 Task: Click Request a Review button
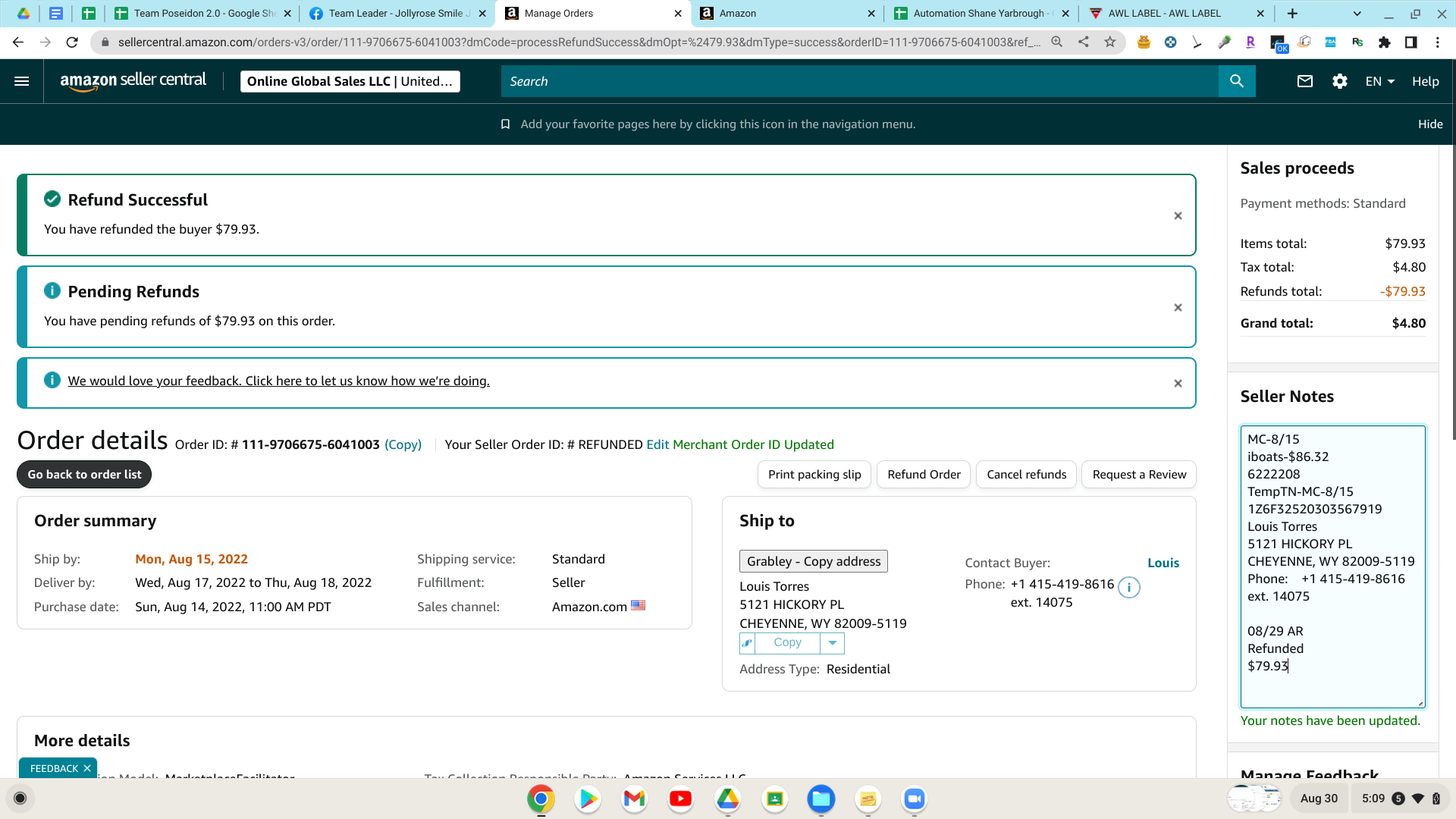pyautogui.click(x=1139, y=475)
